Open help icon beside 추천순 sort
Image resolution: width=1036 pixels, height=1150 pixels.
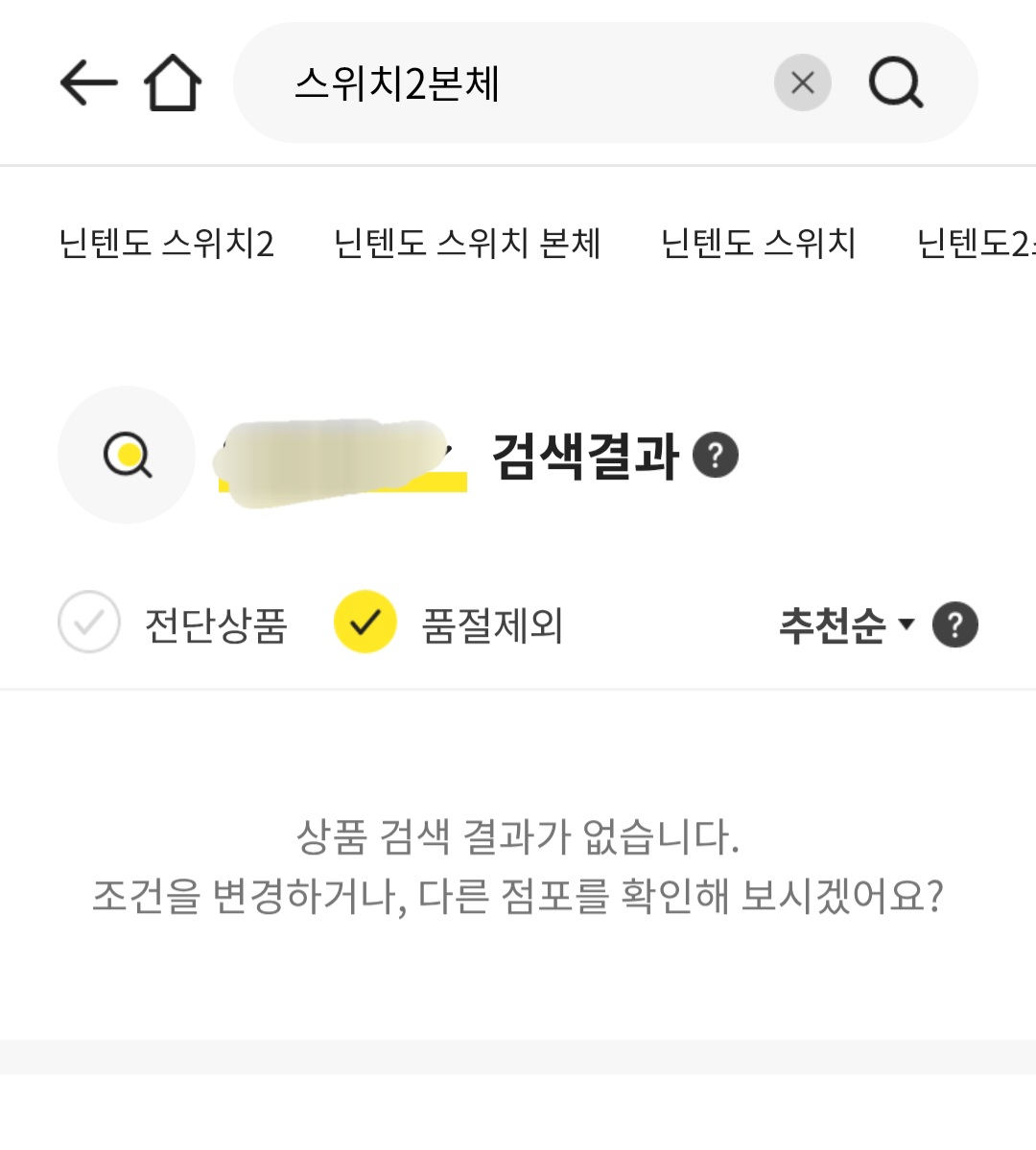coord(954,625)
